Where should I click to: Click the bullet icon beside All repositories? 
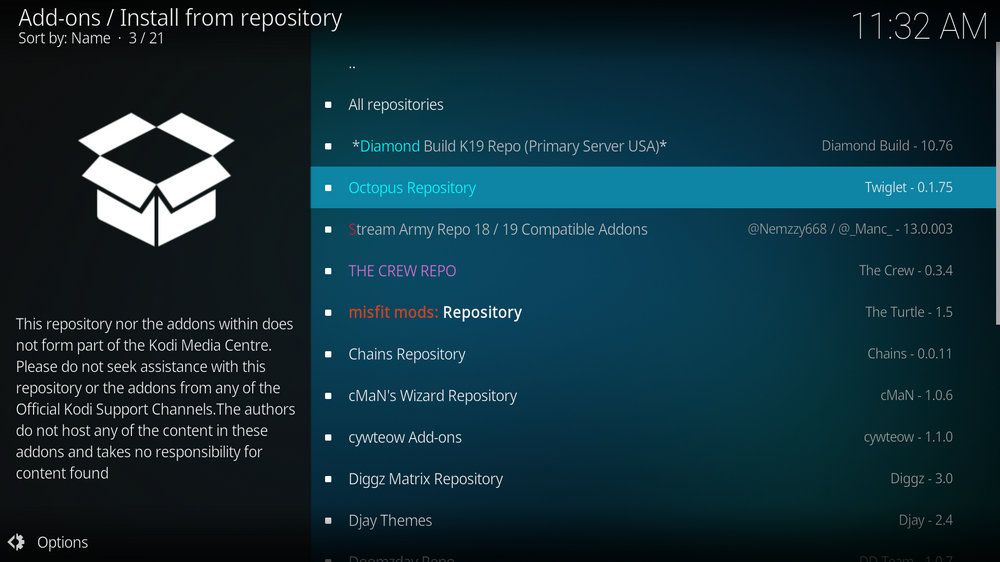[328, 105]
